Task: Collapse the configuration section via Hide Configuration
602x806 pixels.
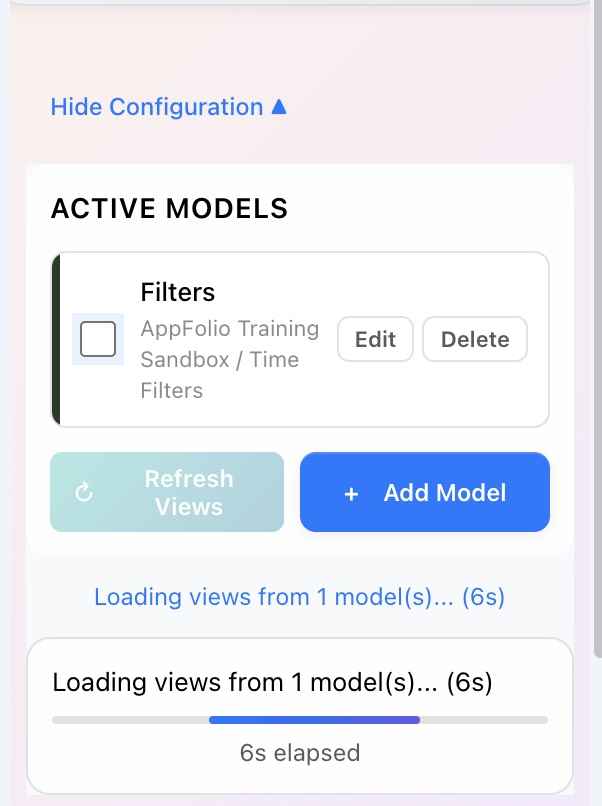Action: pos(157,107)
